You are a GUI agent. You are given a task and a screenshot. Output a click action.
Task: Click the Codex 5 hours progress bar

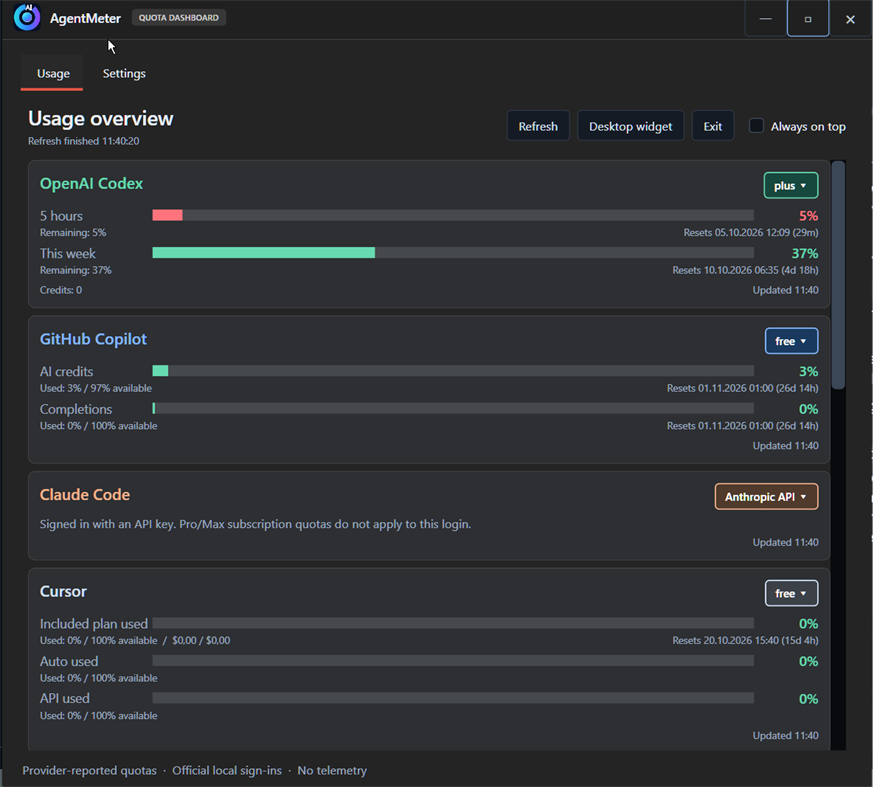[x=453, y=215]
